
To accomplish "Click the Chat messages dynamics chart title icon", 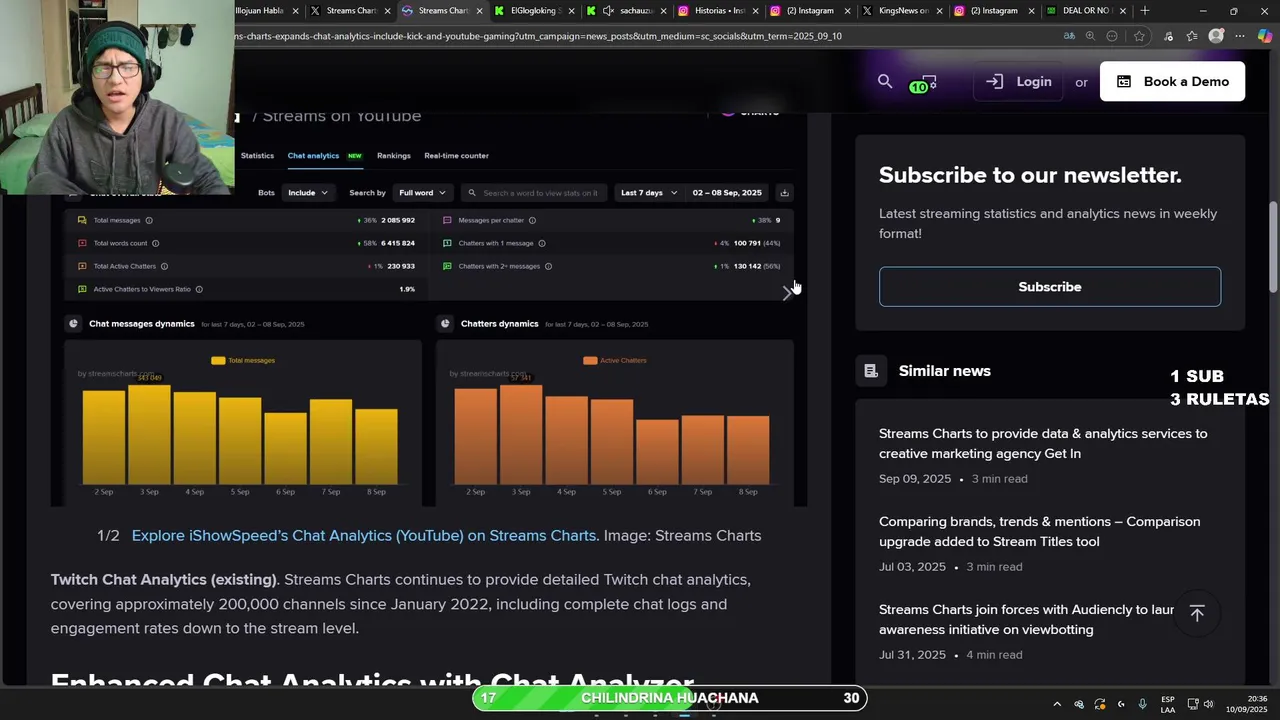I will [73, 324].
